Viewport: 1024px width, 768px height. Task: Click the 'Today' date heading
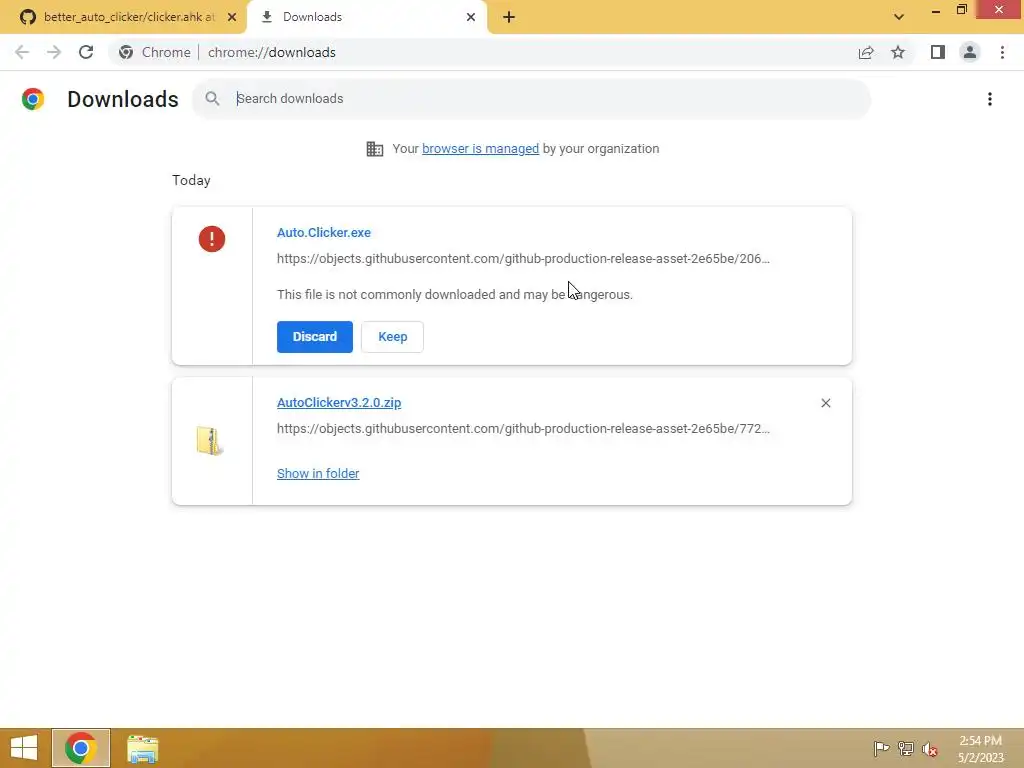pyautogui.click(x=191, y=180)
